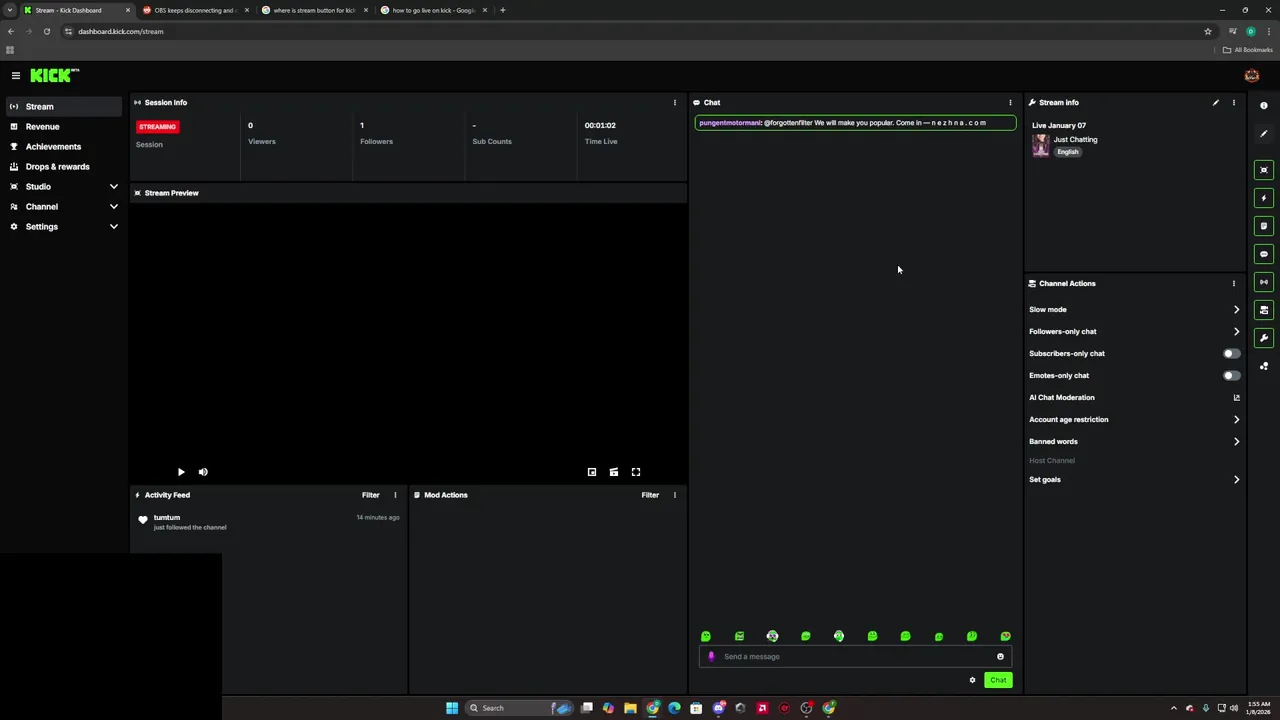Mute the stream preview audio
1280x720 pixels.
coord(203,472)
